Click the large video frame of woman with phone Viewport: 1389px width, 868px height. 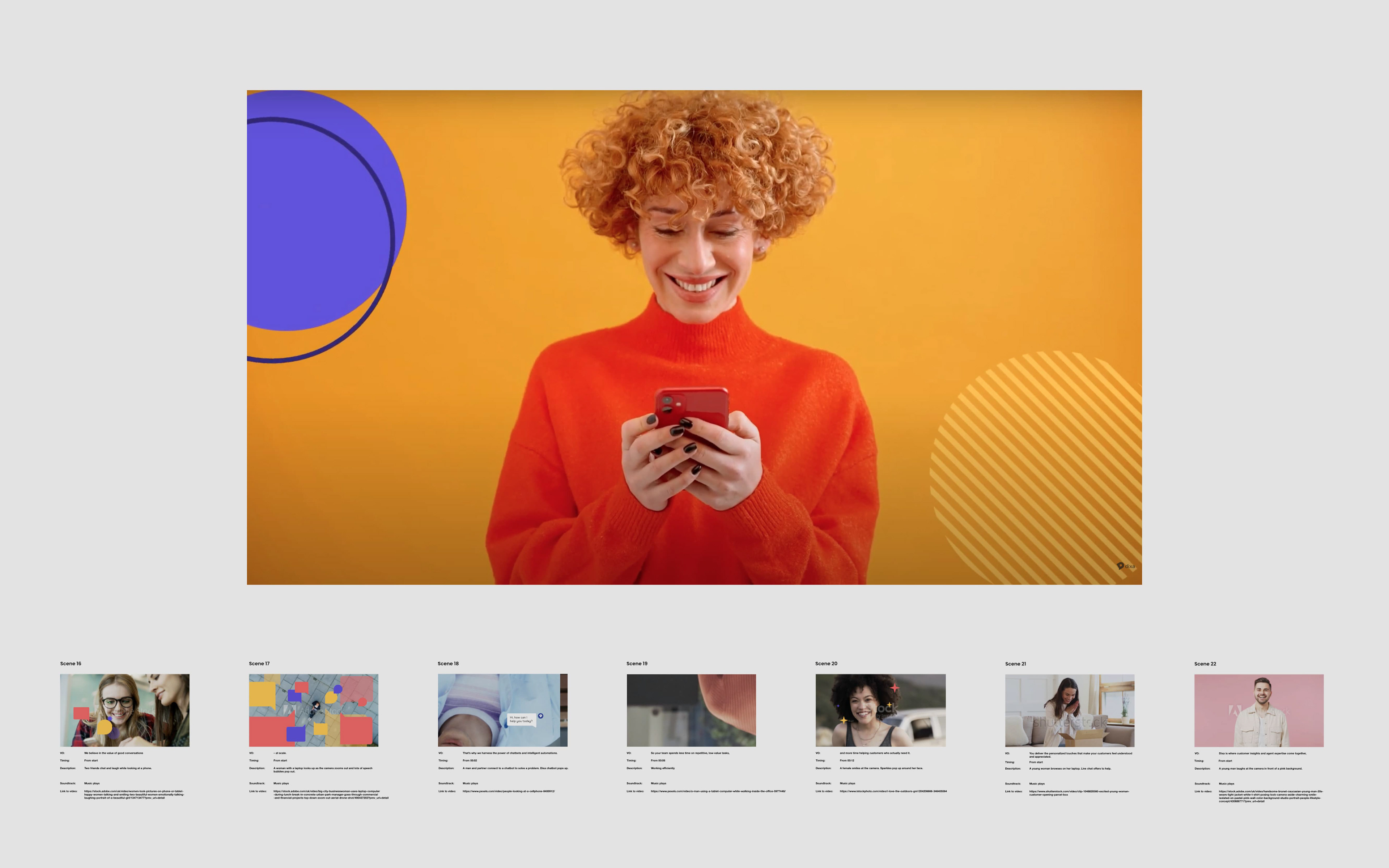[694, 337]
